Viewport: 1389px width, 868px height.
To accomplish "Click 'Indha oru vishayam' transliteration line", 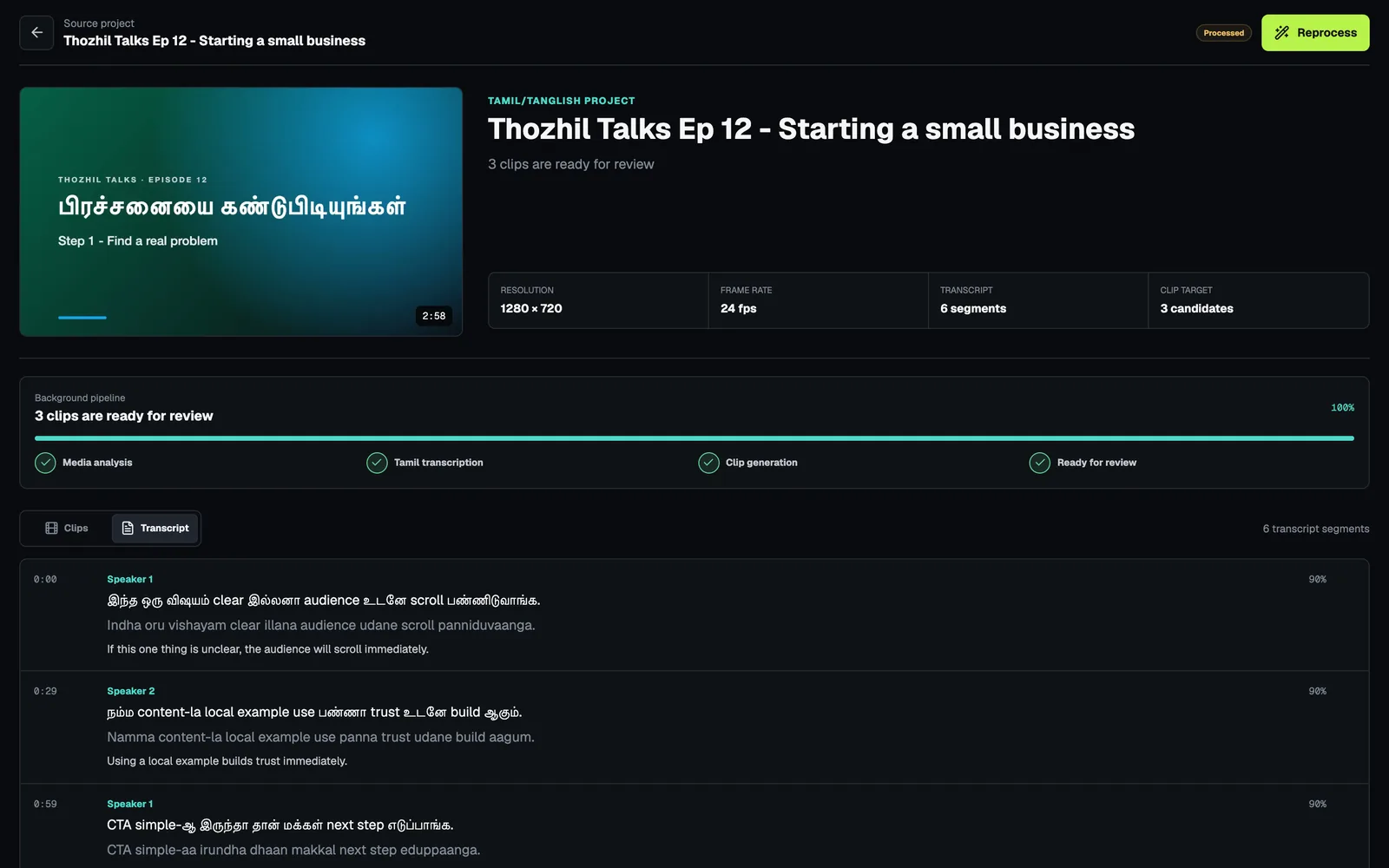I will point(321,625).
